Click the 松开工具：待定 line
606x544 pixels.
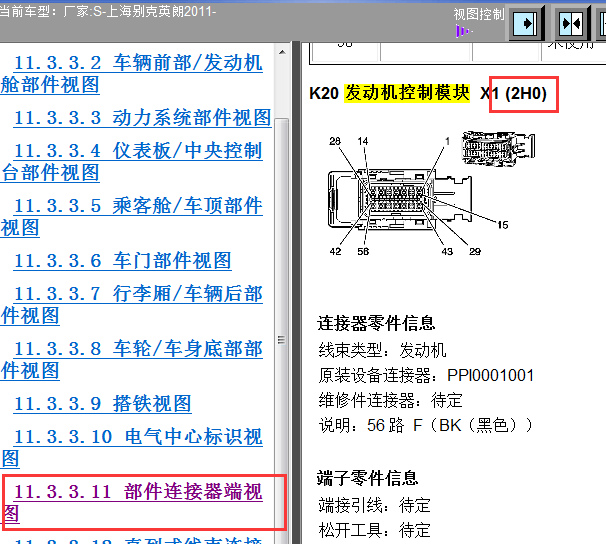coord(374,530)
